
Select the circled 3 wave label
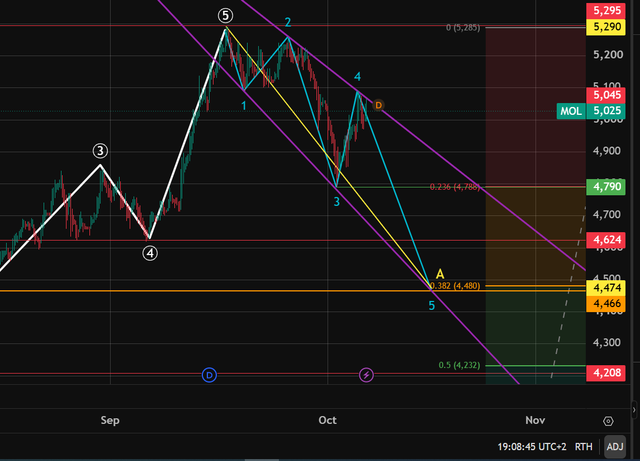[x=100, y=151]
